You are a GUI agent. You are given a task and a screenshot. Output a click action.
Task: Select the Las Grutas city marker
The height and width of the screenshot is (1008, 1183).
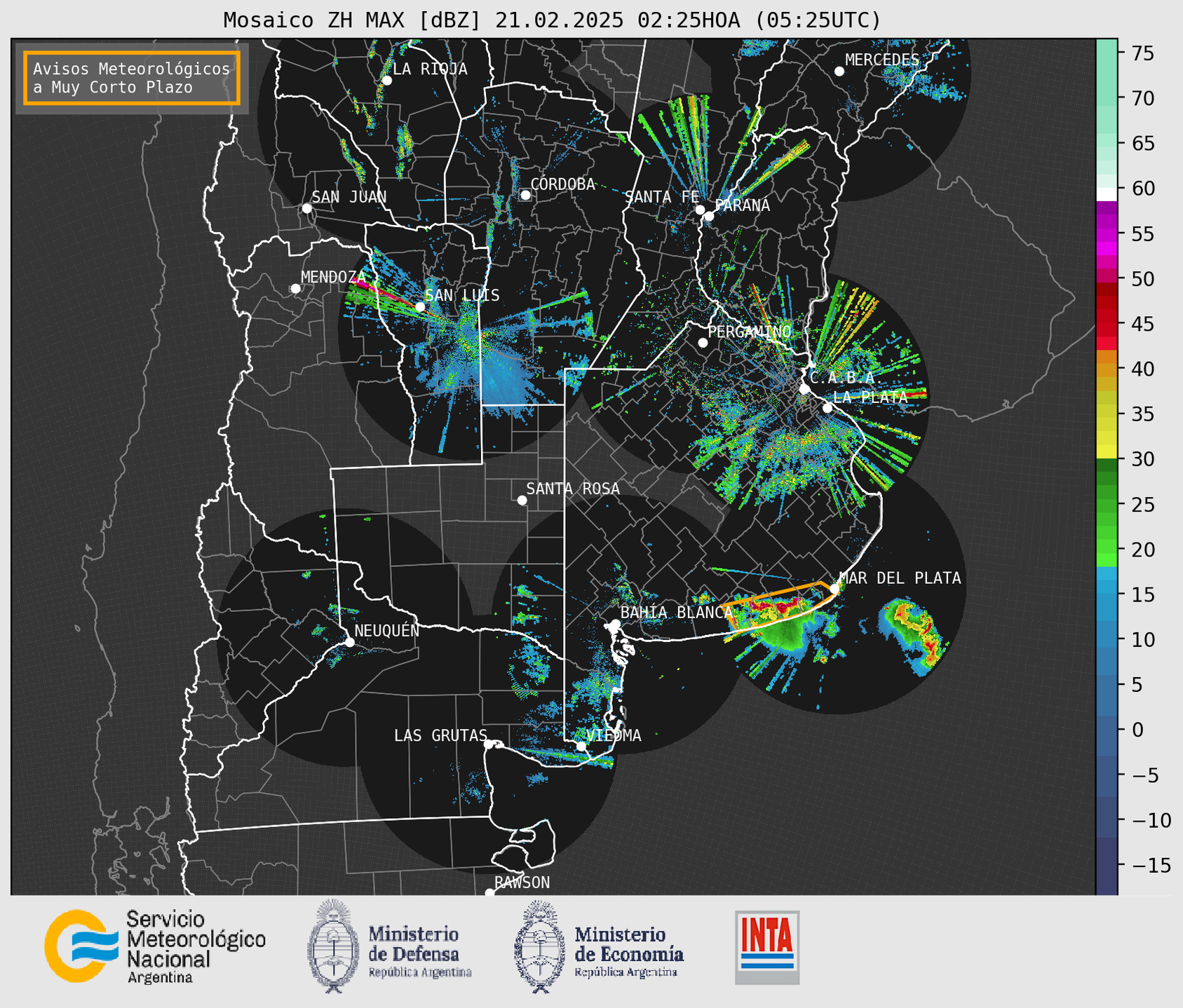489,744
